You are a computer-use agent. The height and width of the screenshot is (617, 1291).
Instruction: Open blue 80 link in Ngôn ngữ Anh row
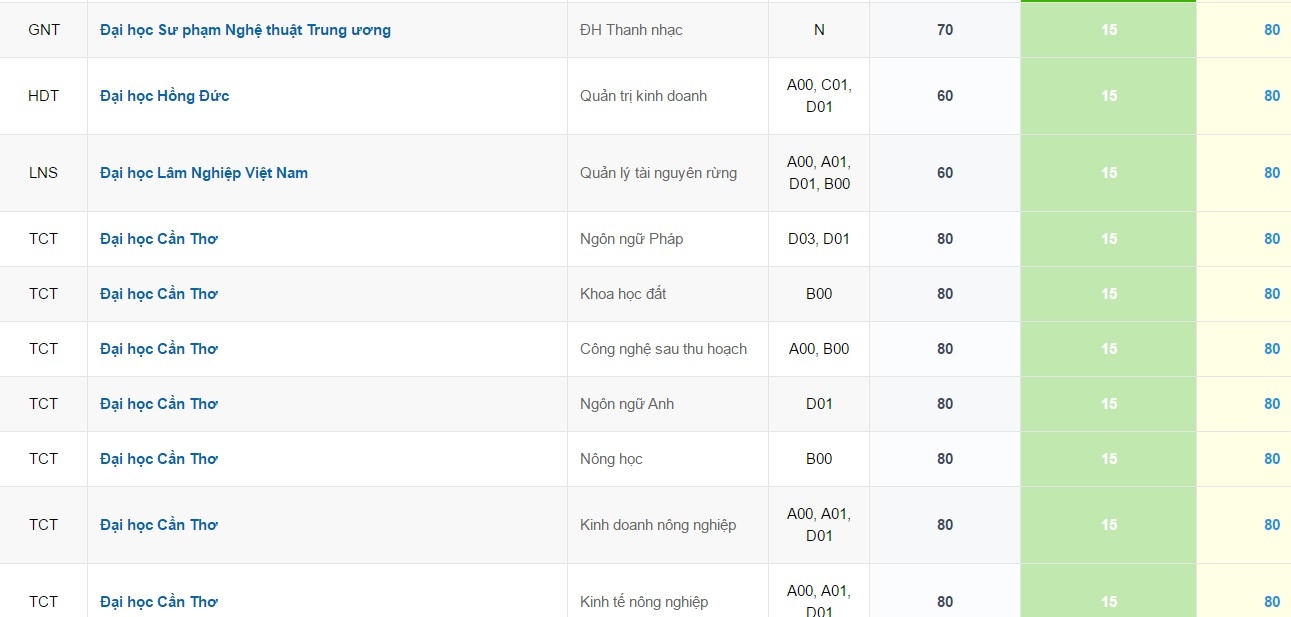click(1271, 404)
